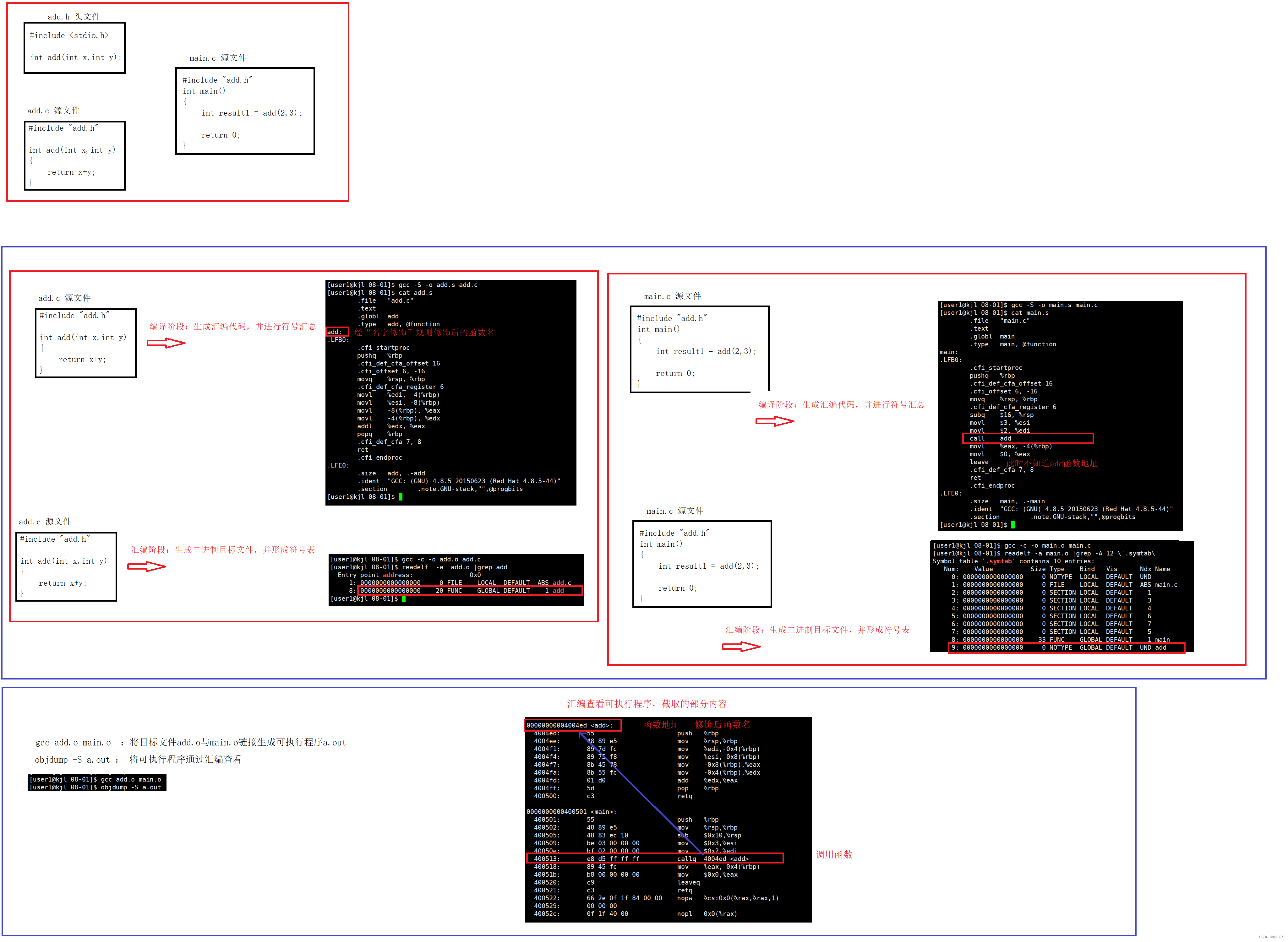1288x942 pixels.
Task: Click the red-boxed 'add:' label in add.s
Action: (x=336, y=332)
